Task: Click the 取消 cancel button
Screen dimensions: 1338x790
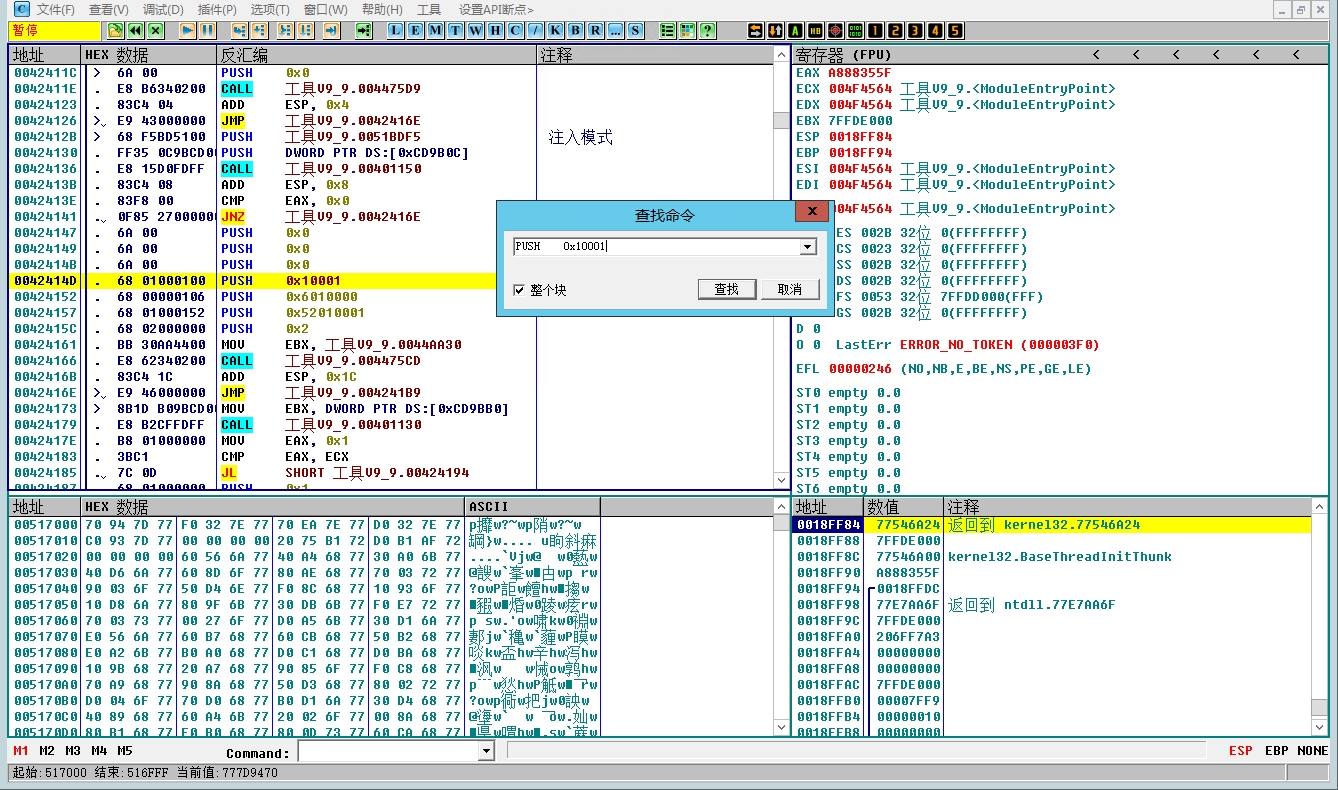Action: coord(789,289)
